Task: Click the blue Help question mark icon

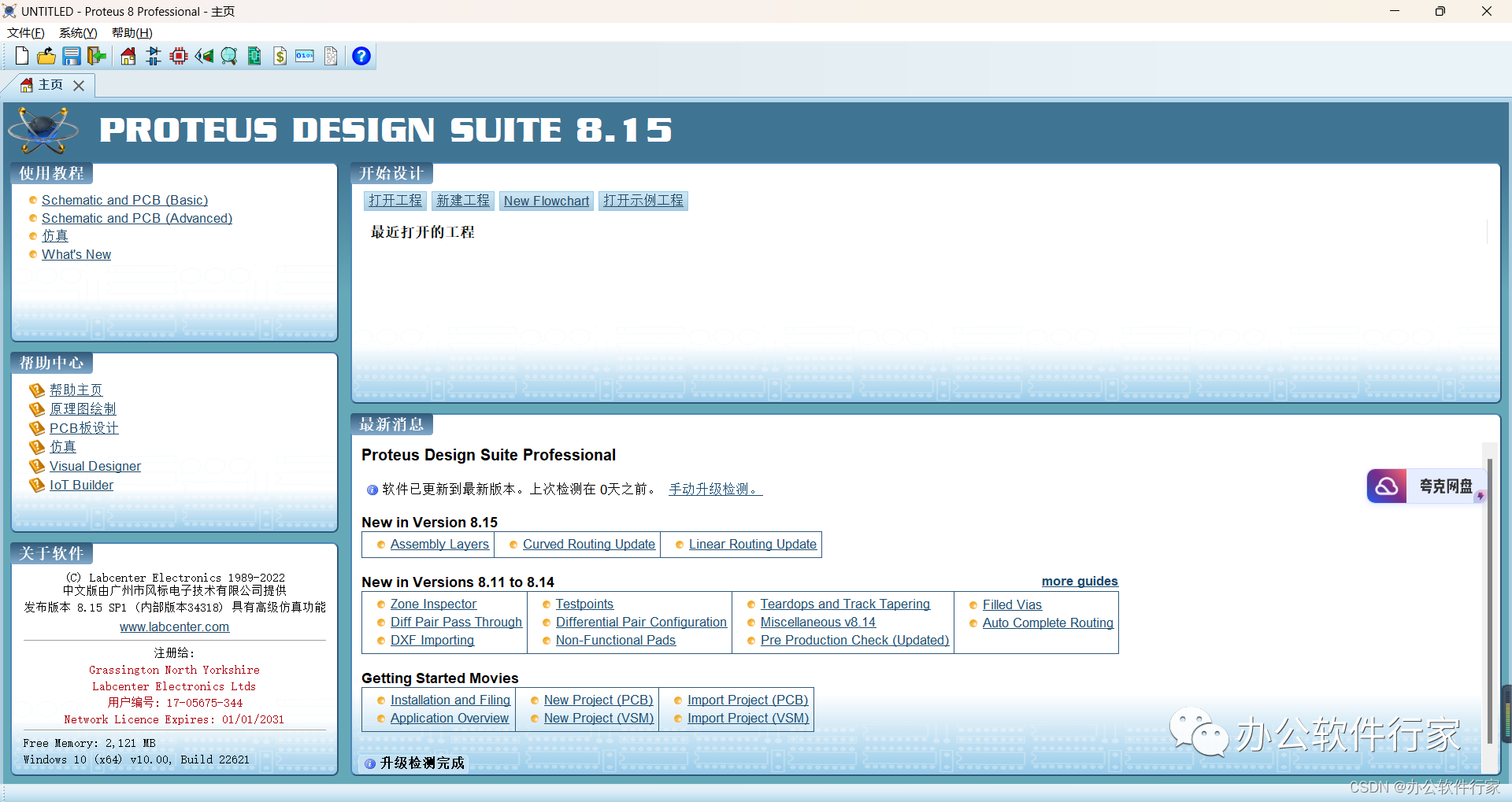Action: [x=361, y=56]
